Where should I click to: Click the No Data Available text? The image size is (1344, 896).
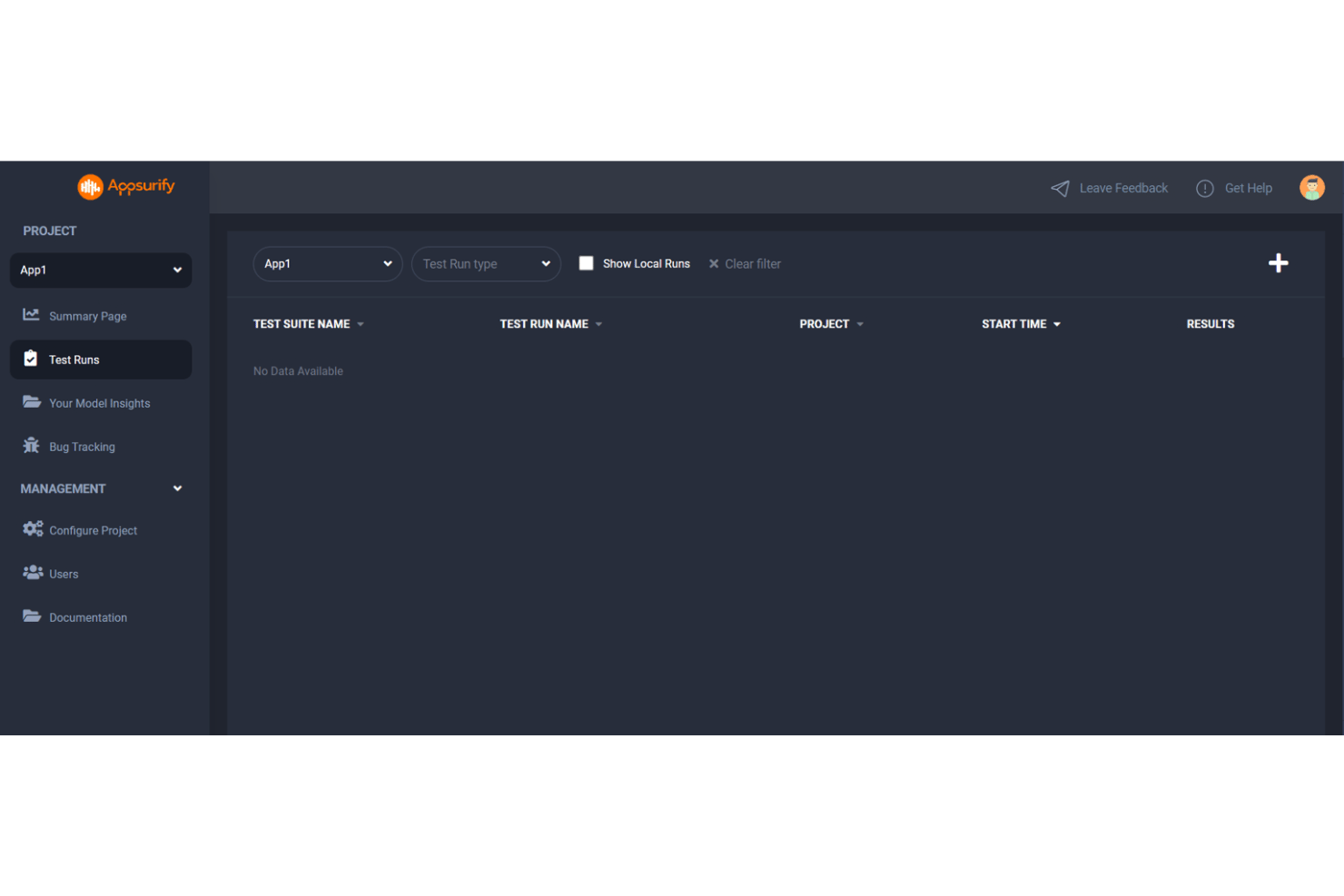pyautogui.click(x=298, y=371)
